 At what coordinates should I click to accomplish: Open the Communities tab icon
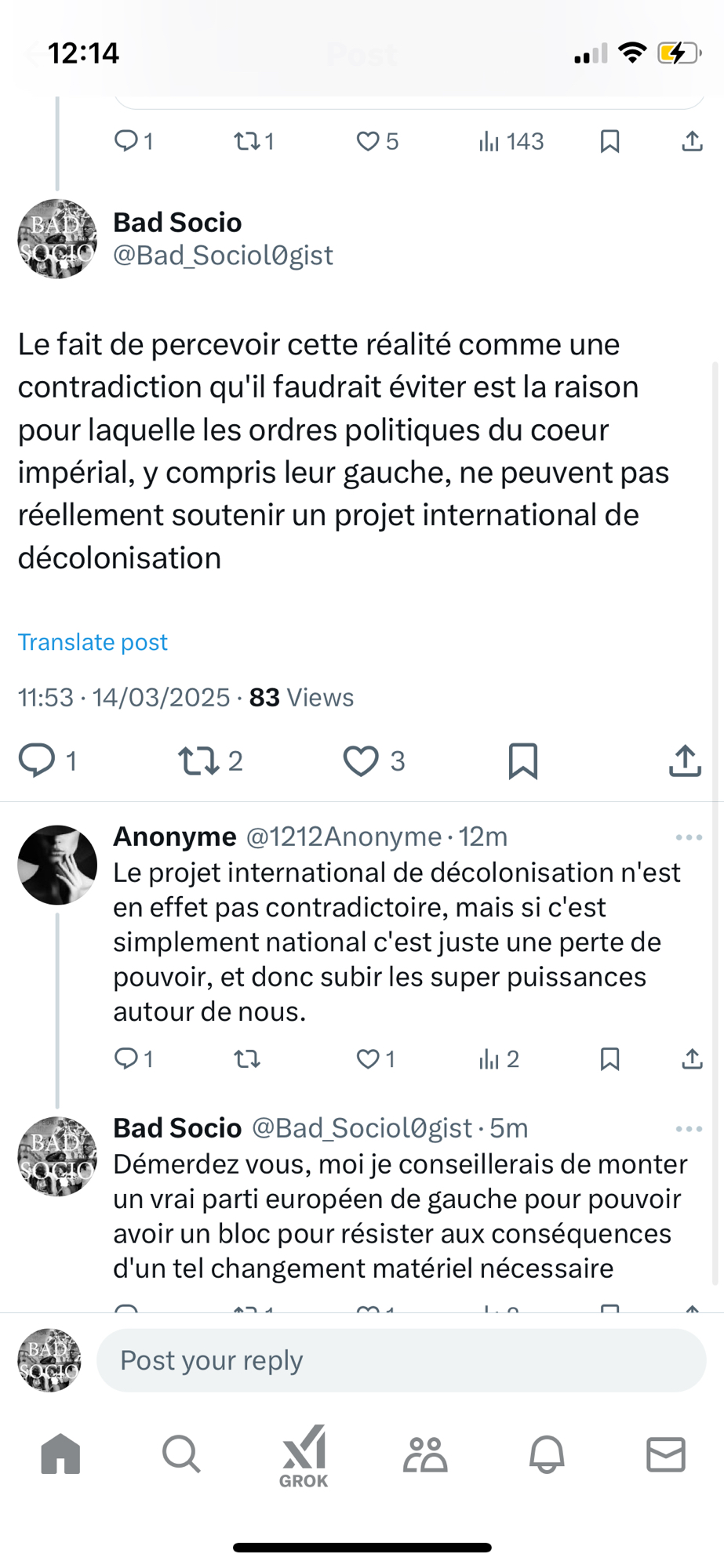point(425,1455)
